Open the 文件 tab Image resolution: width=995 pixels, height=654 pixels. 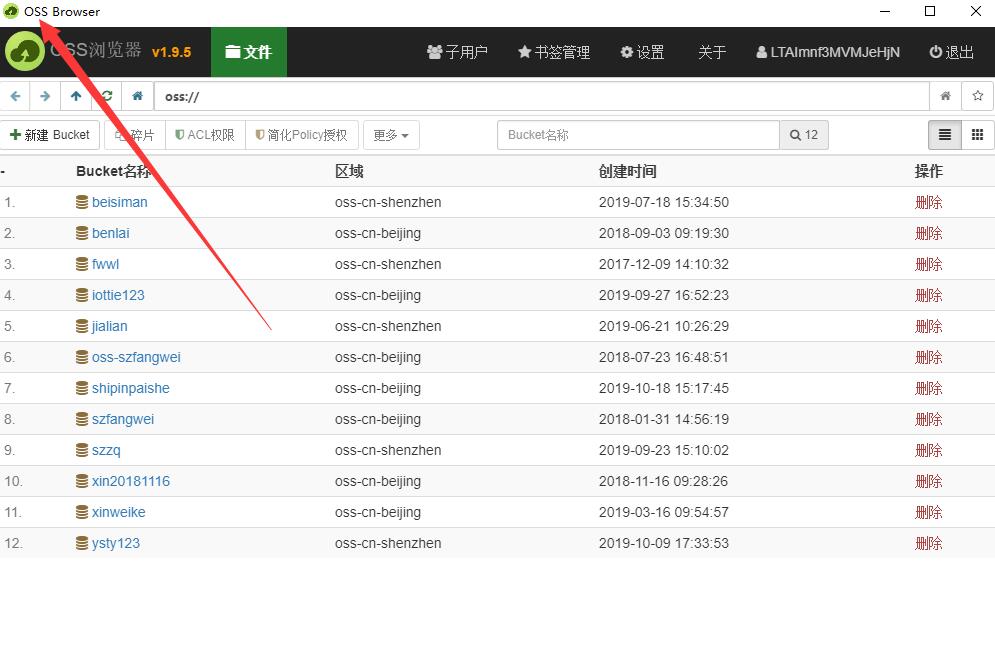click(x=248, y=52)
